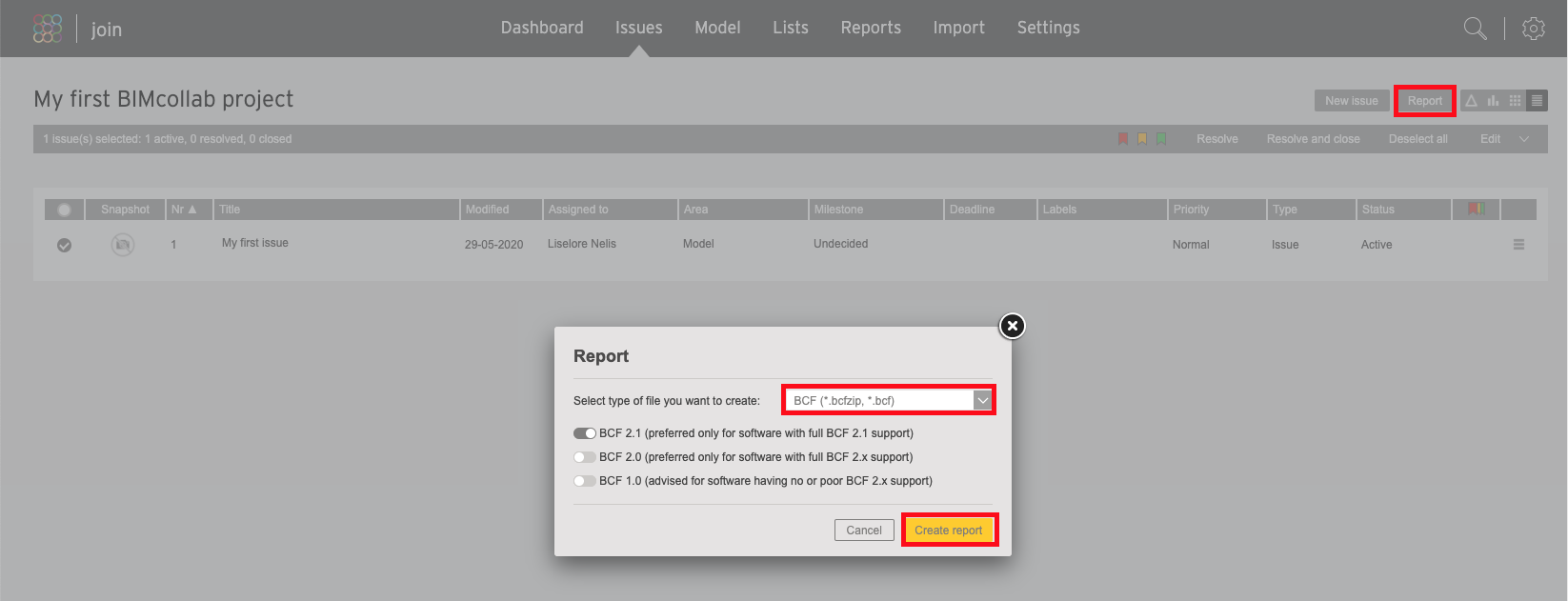This screenshot has width=1568, height=601.
Task: Click the issue number 1 cell
Action: pyautogui.click(x=173, y=245)
